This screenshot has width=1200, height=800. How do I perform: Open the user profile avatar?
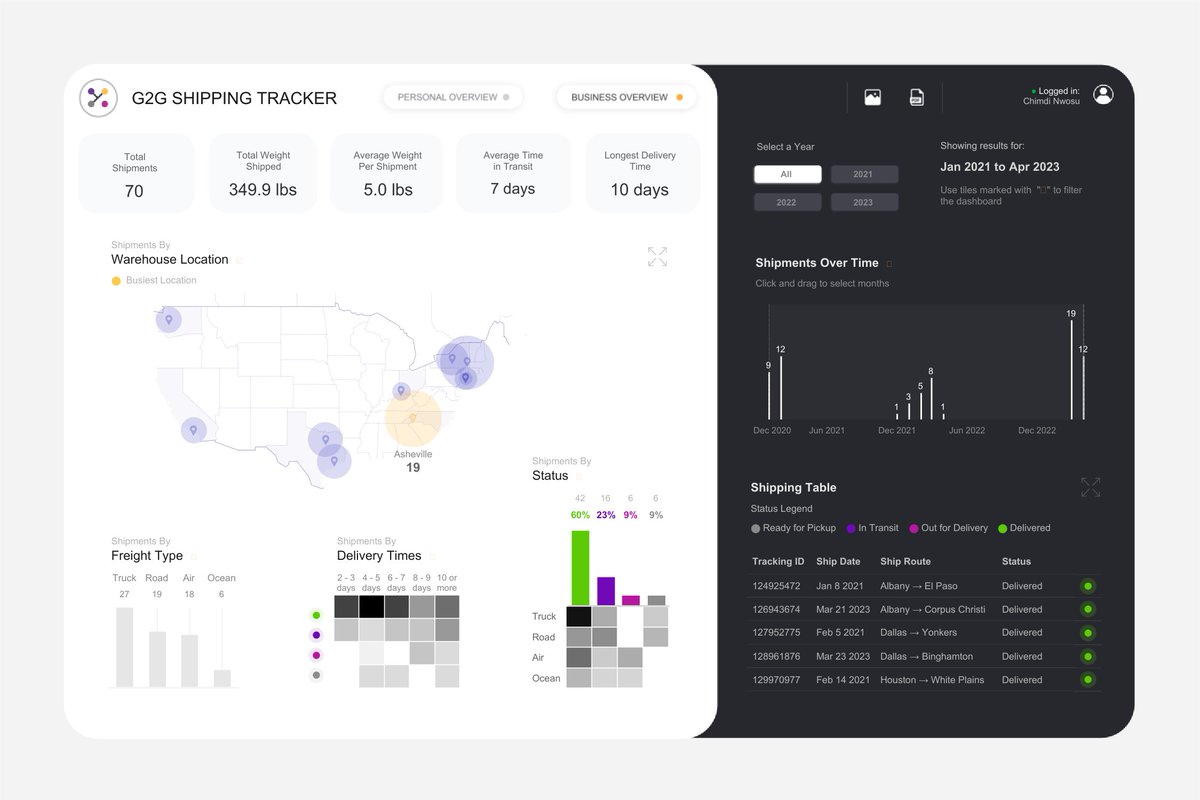(x=1103, y=94)
